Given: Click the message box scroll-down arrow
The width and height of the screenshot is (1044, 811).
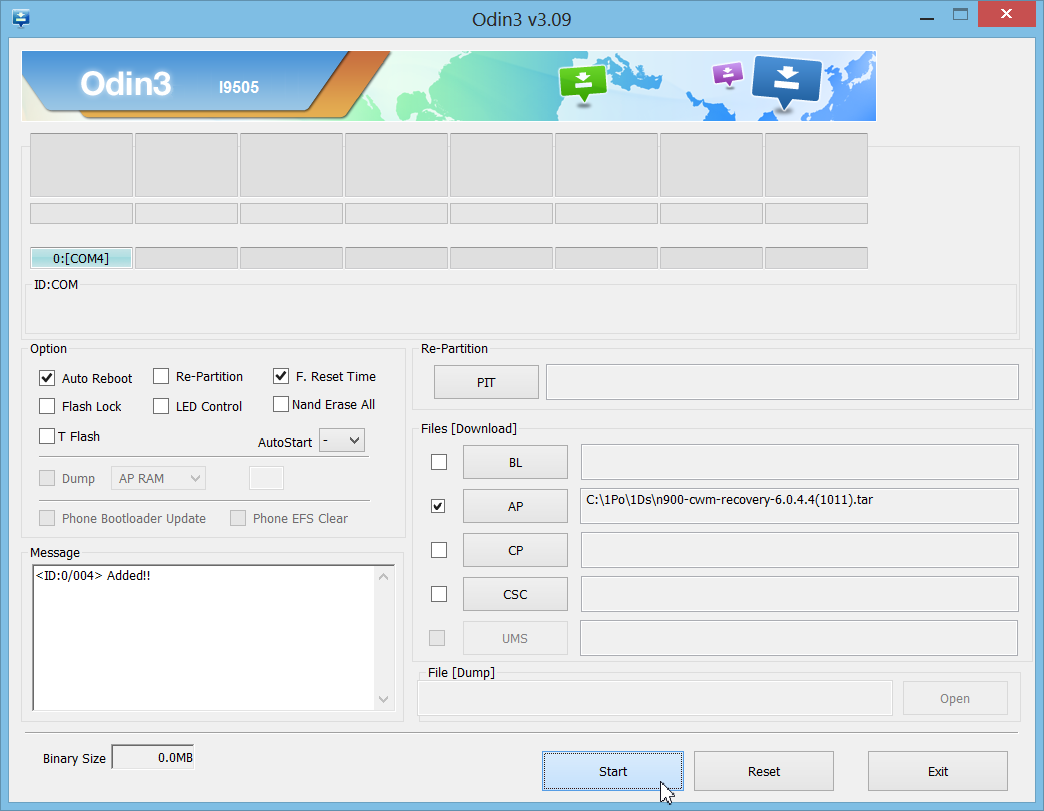Looking at the screenshot, I should coord(384,699).
